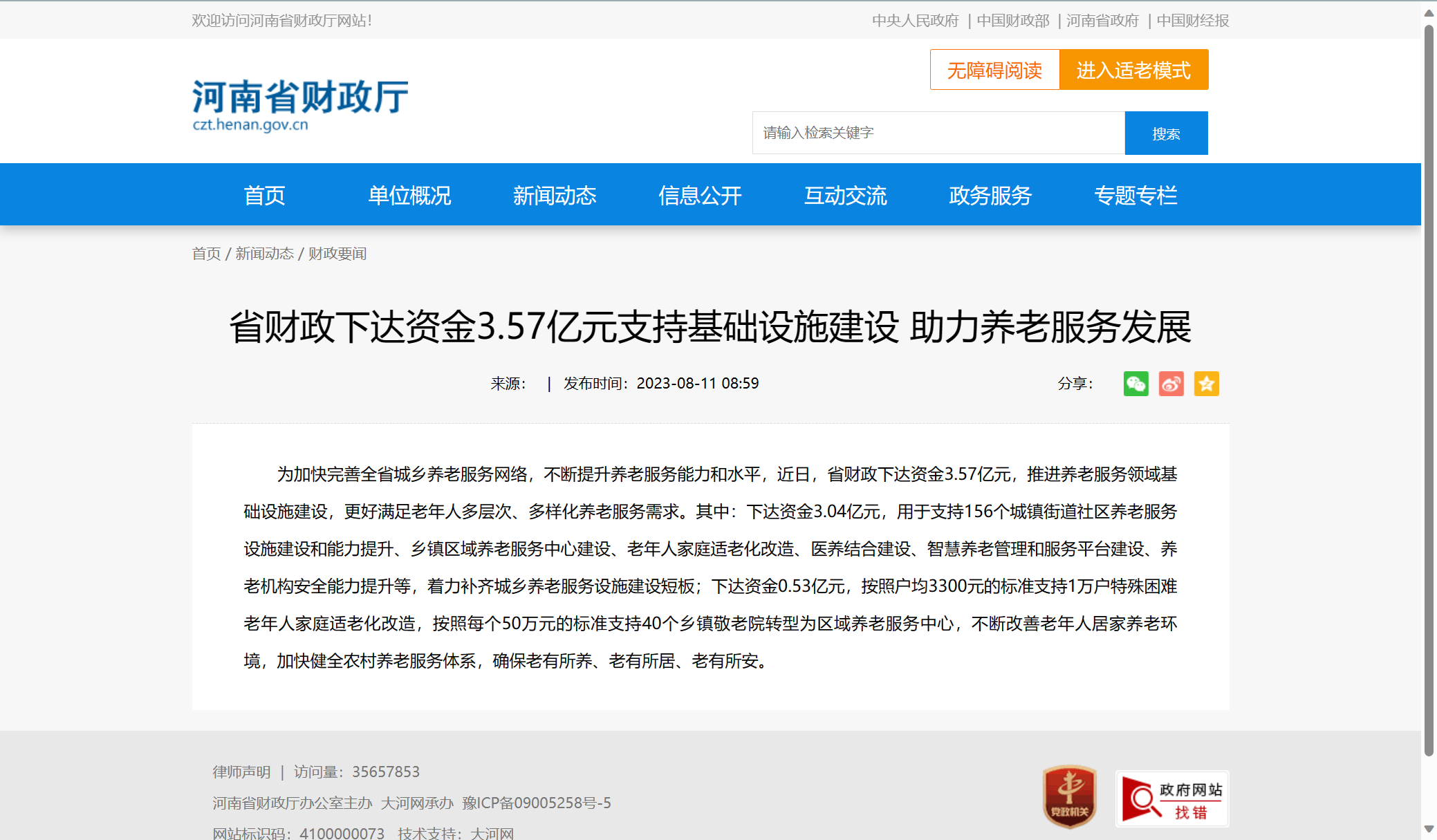The width and height of the screenshot is (1437, 840).
Task: Share the article via the WeChat icon
Action: pos(1136,384)
